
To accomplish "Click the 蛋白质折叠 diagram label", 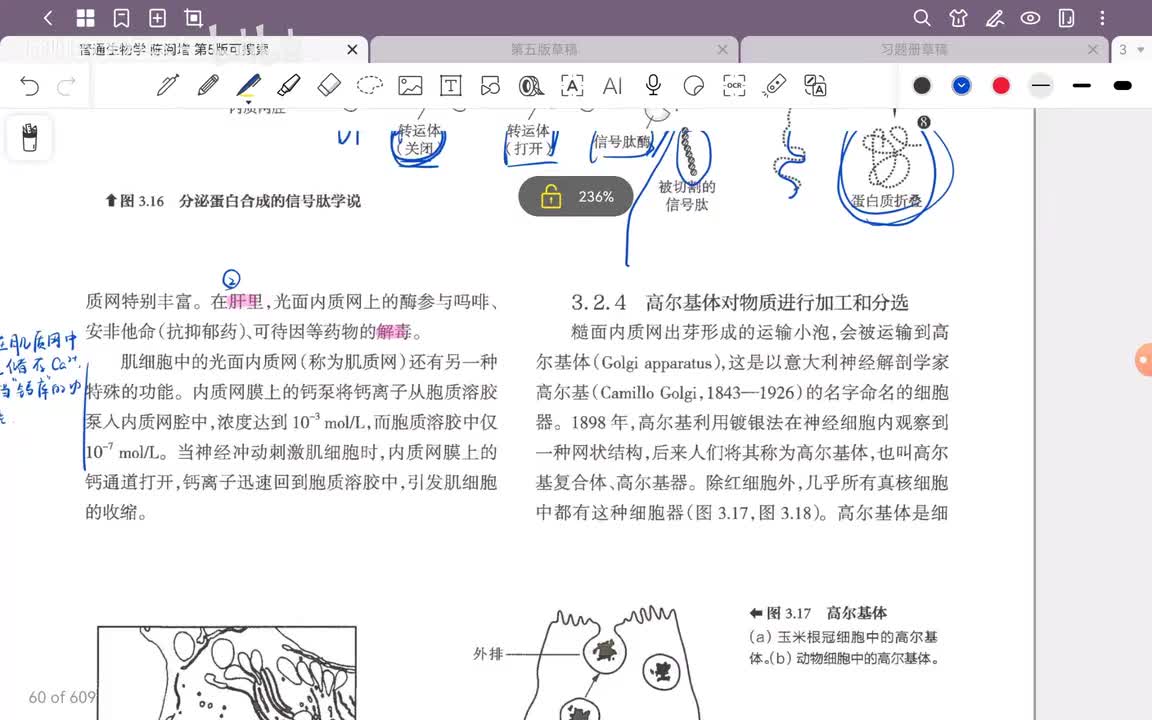I will click(886, 200).
